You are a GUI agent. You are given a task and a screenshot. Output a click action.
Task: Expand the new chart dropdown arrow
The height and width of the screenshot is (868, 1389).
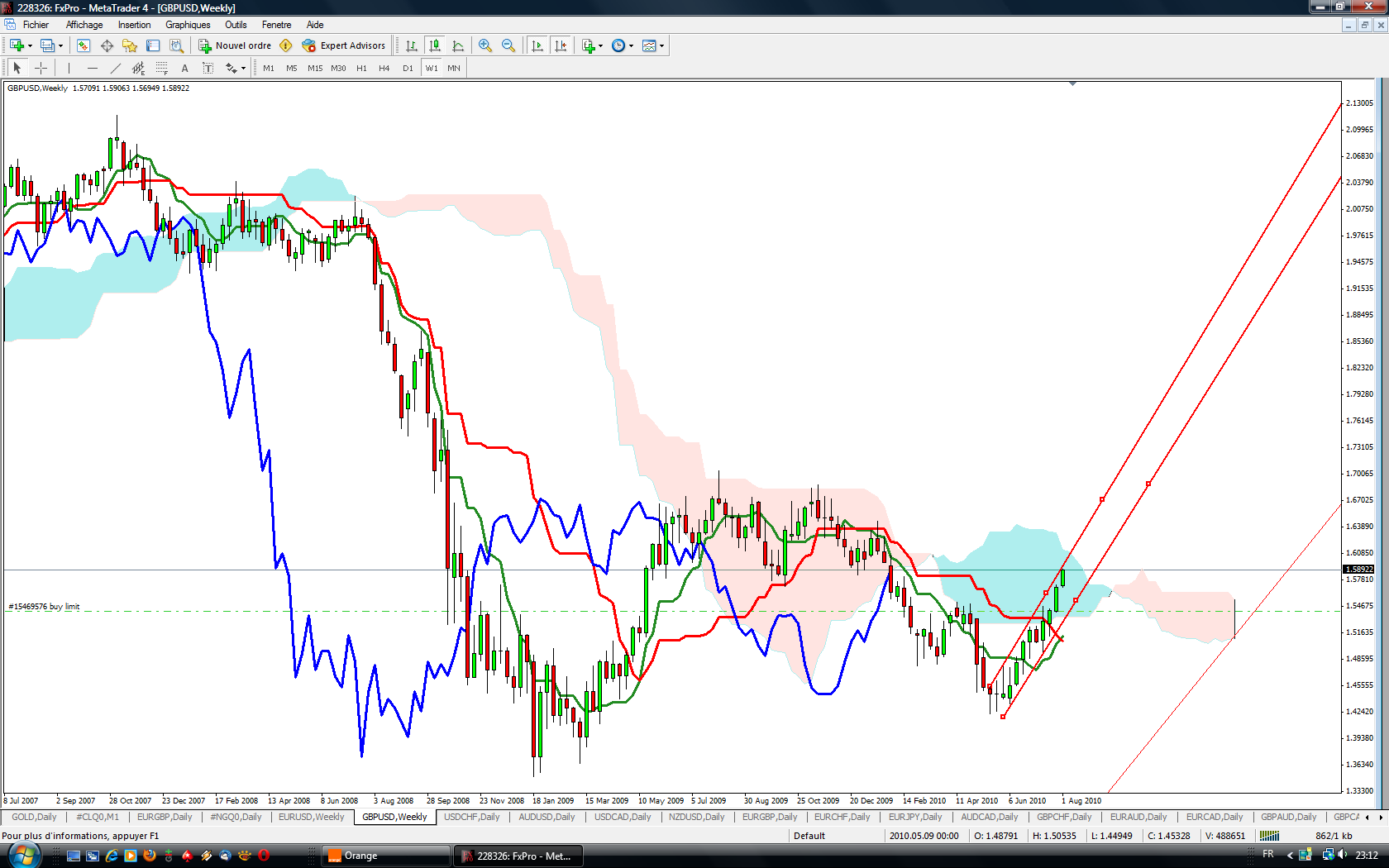pos(30,45)
